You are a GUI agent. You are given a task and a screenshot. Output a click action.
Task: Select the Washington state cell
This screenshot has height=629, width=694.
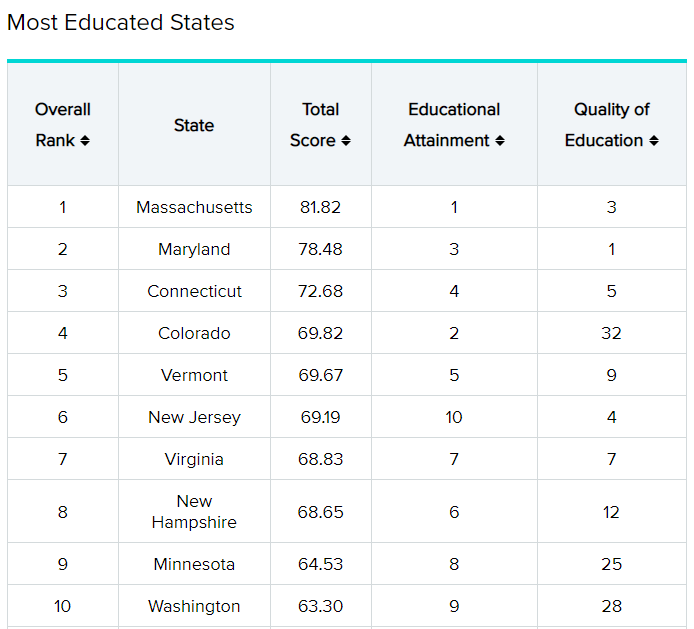194,606
